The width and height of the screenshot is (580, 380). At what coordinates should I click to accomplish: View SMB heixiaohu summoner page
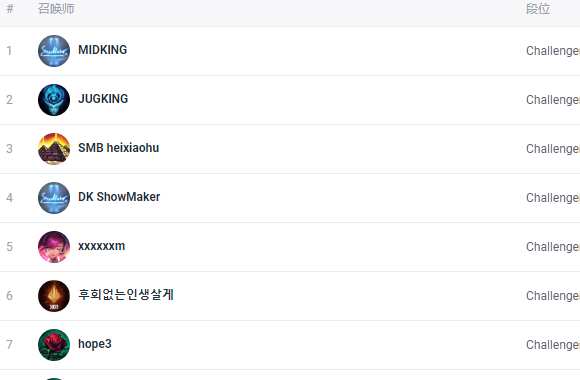pyautogui.click(x=118, y=148)
